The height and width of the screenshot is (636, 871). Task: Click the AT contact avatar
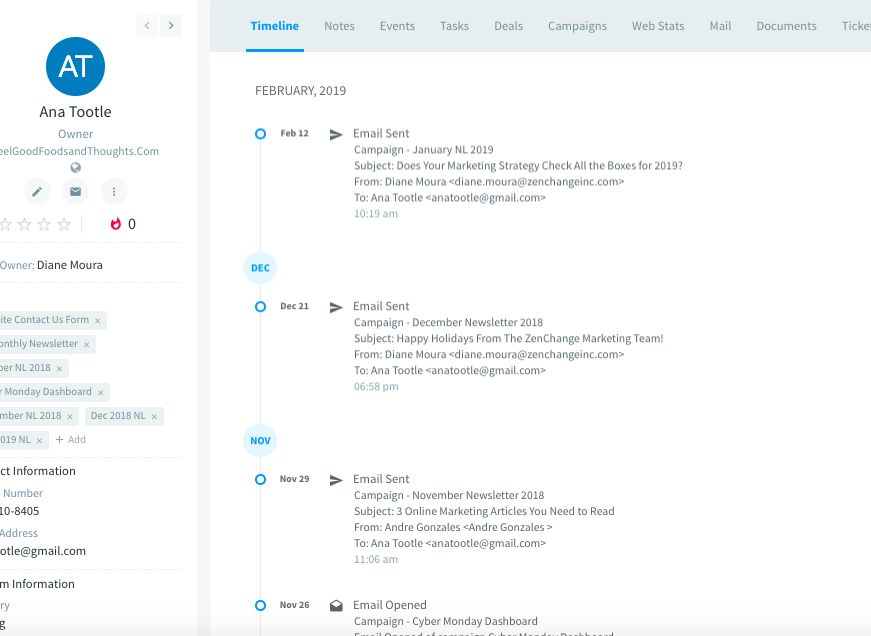[x=76, y=67]
